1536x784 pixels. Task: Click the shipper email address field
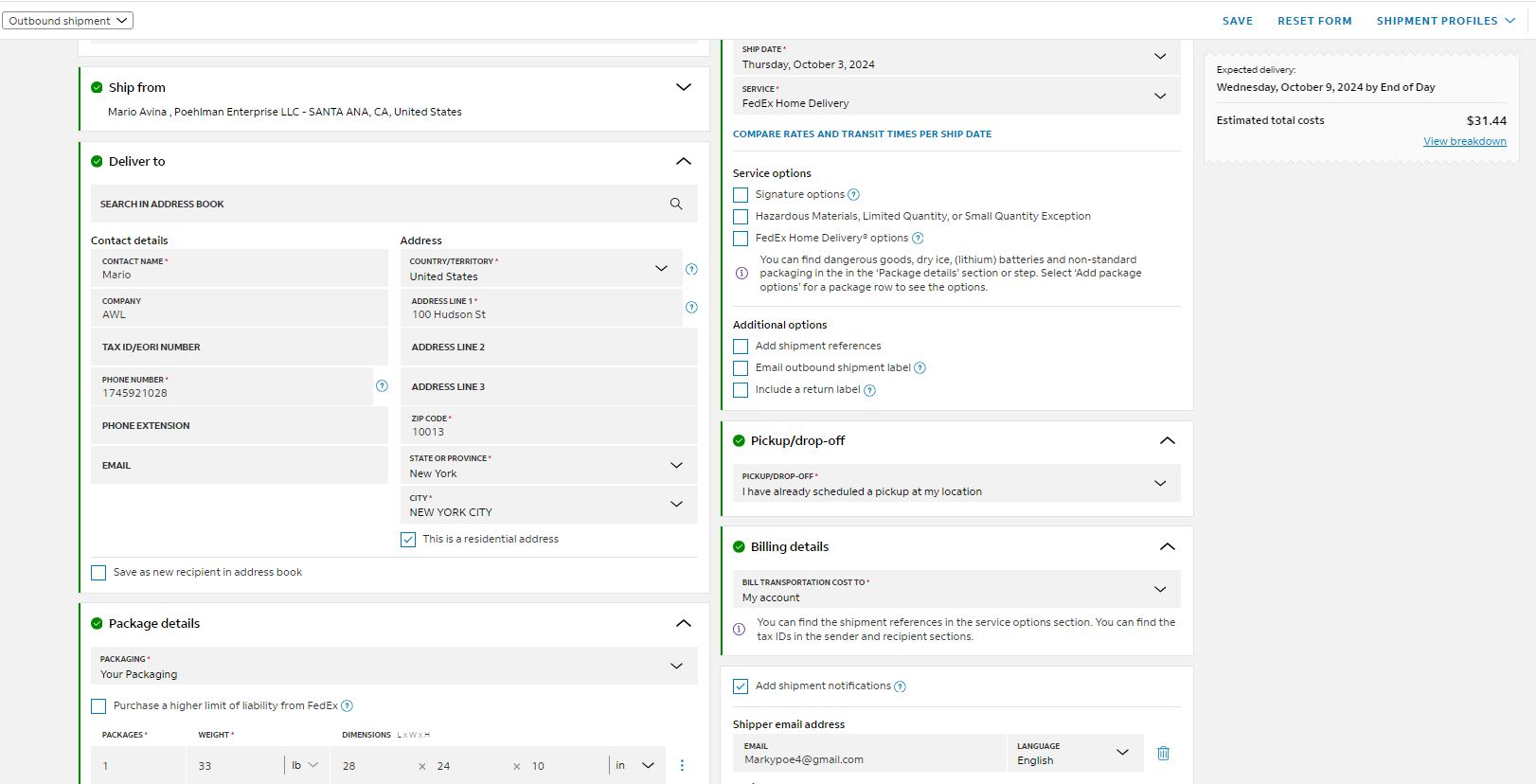click(x=869, y=753)
